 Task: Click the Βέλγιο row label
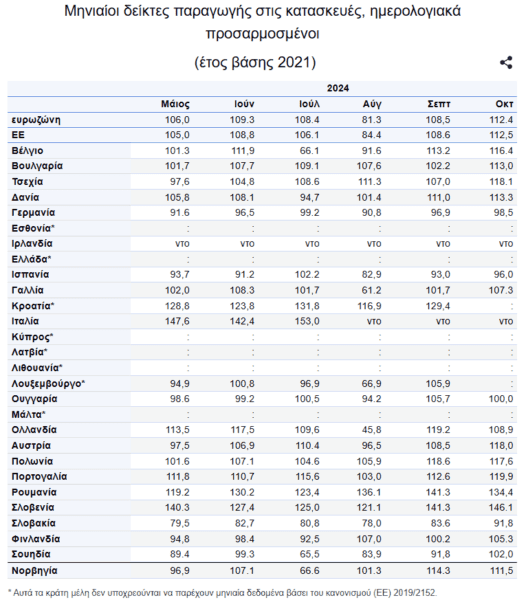click(27, 151)
